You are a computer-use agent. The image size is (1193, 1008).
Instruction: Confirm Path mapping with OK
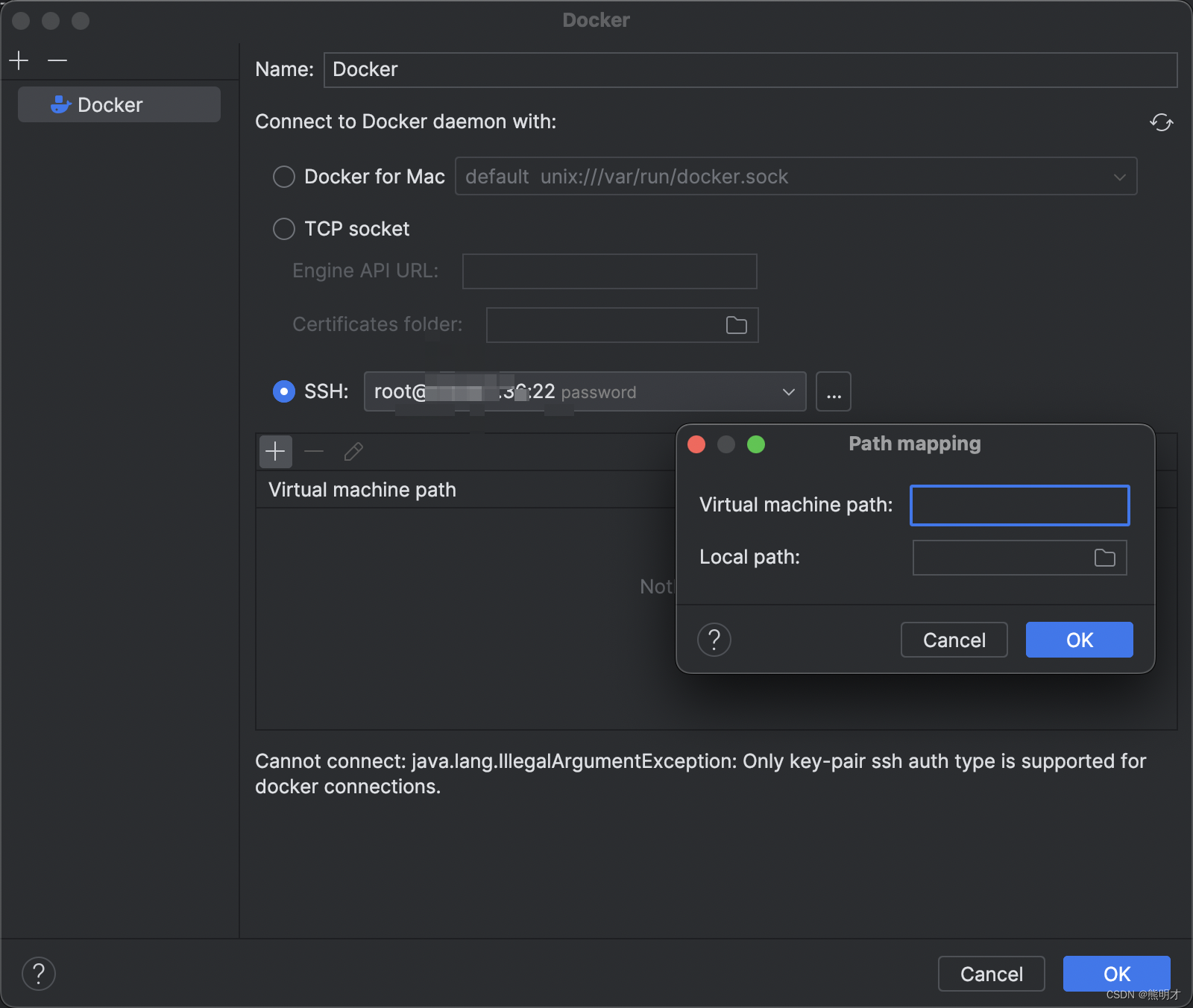click(x=1080, y=640)
